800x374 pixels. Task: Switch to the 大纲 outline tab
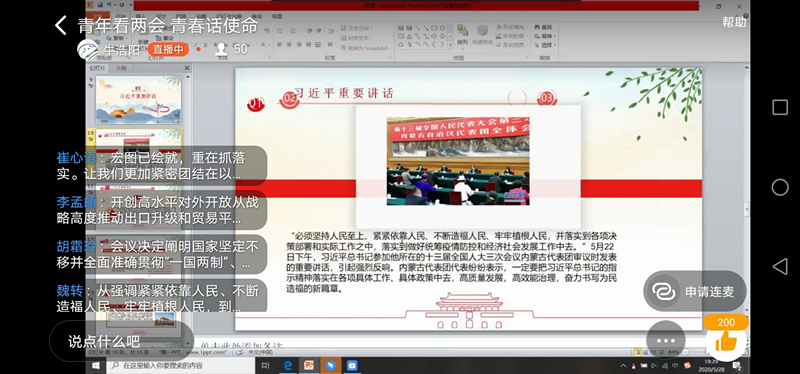(120, 68)
